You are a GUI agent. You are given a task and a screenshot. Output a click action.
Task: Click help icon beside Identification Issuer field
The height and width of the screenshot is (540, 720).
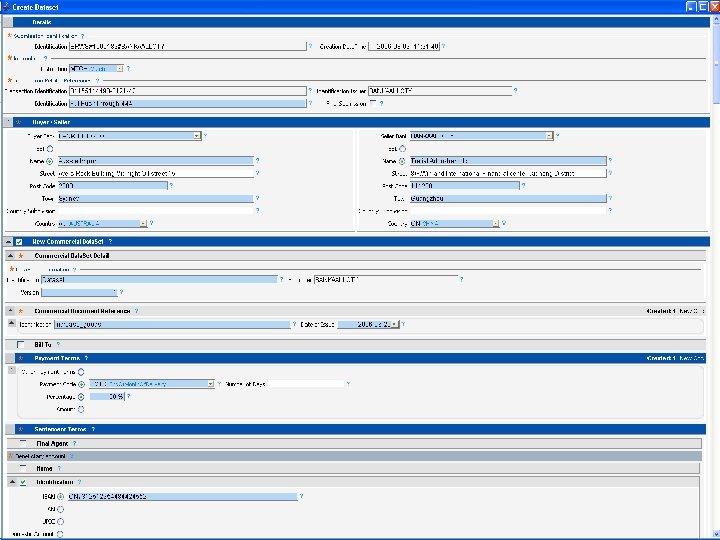coord(515,90)
